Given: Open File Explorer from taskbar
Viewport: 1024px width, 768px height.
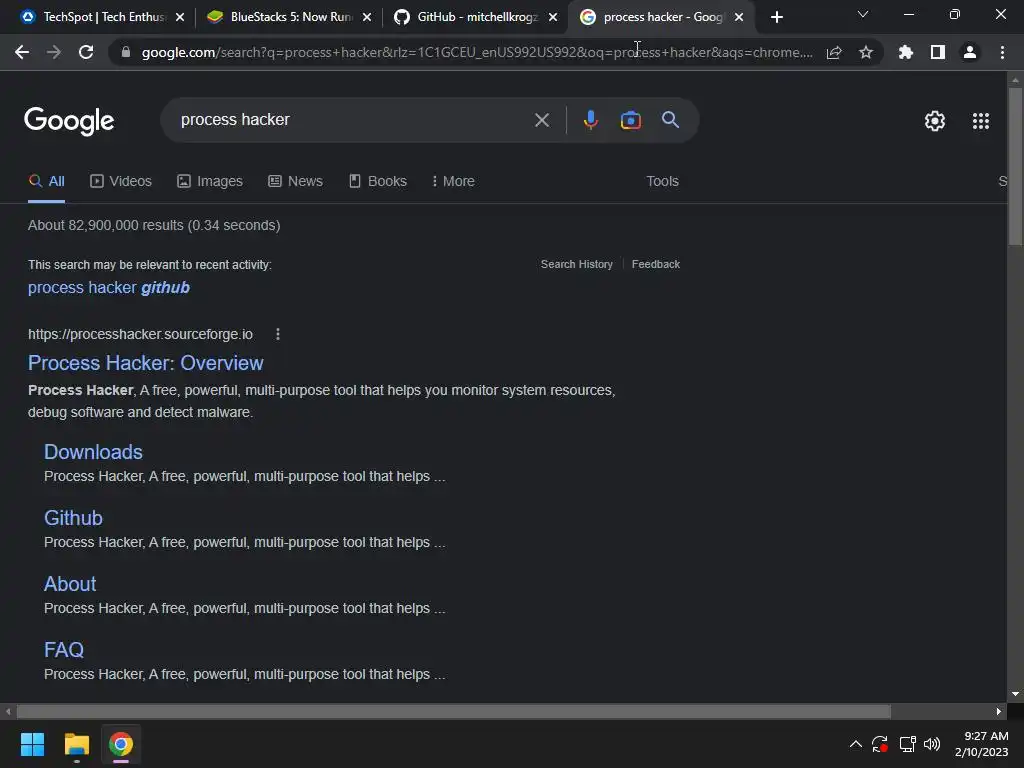Looking at the screenshot, I should 76,744.
